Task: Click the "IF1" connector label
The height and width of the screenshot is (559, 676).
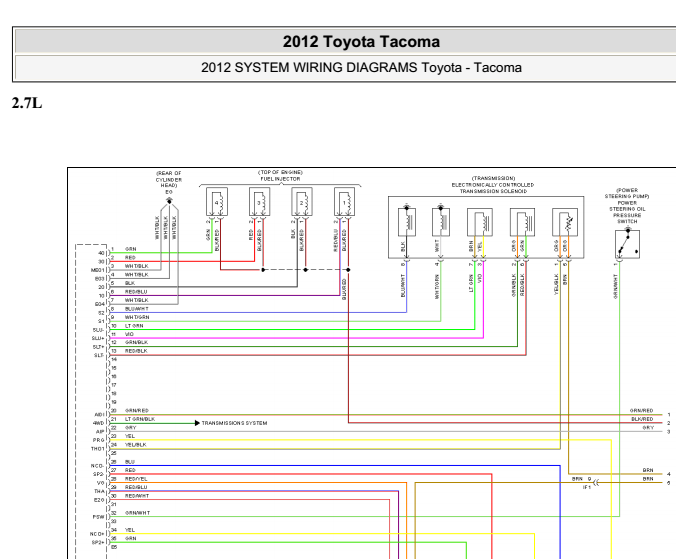Action: coord(587,487)
